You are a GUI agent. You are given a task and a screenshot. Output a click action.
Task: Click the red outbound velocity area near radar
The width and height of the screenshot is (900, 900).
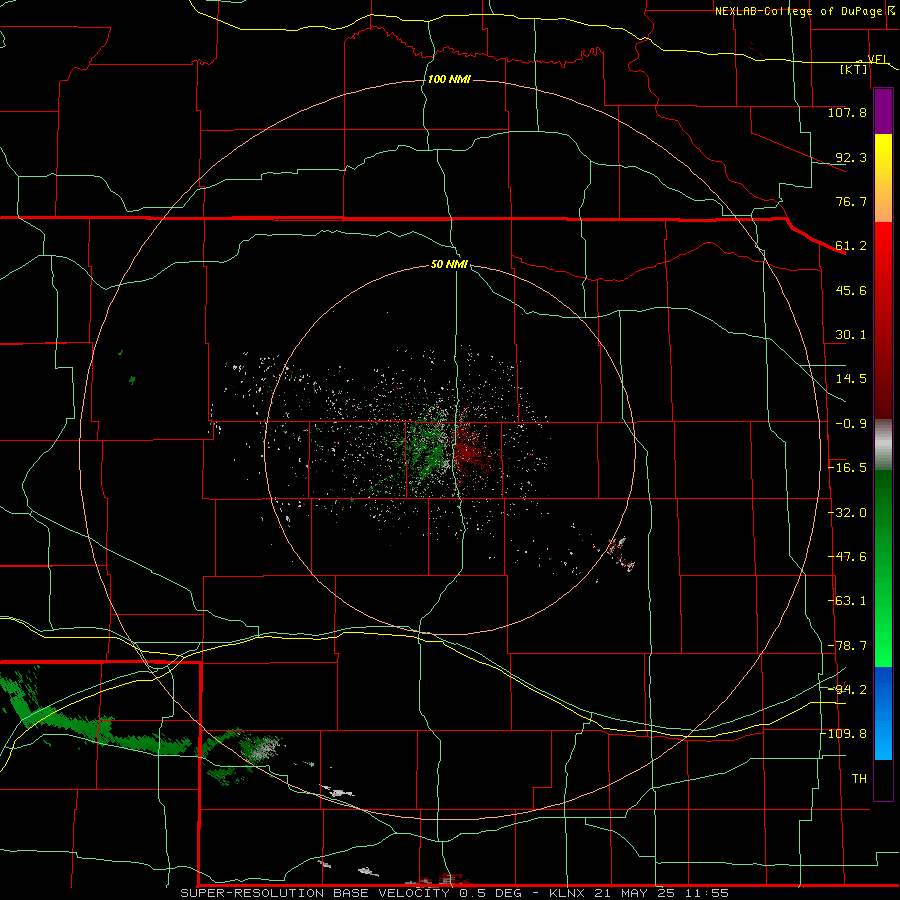click(x=472, y=451)
